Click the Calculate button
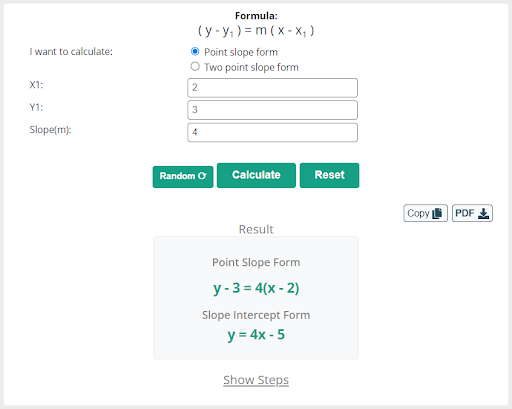 click(x=256, y=175)
